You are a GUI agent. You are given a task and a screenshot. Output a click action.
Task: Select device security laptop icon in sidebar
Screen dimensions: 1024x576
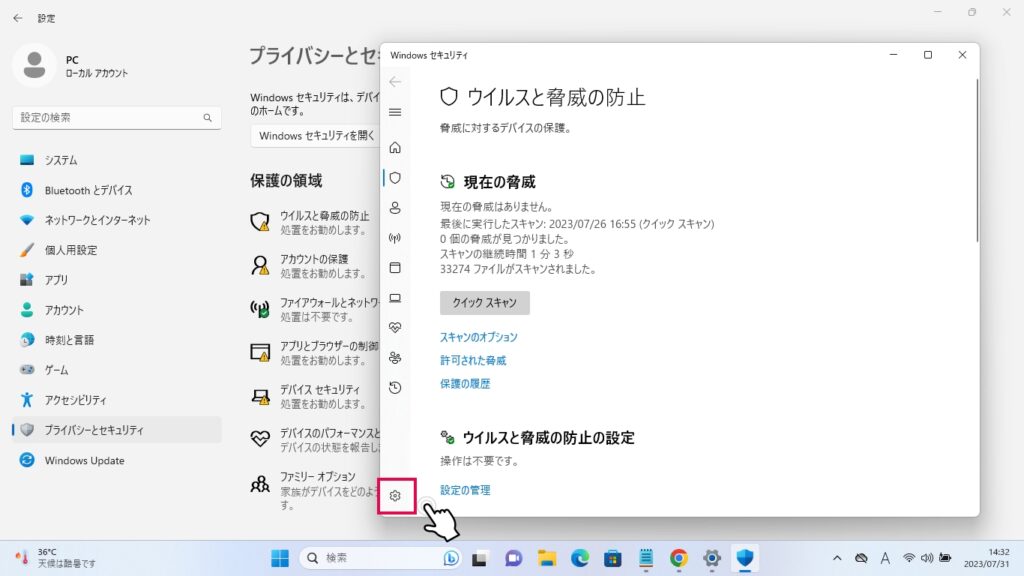pos(395,298)
